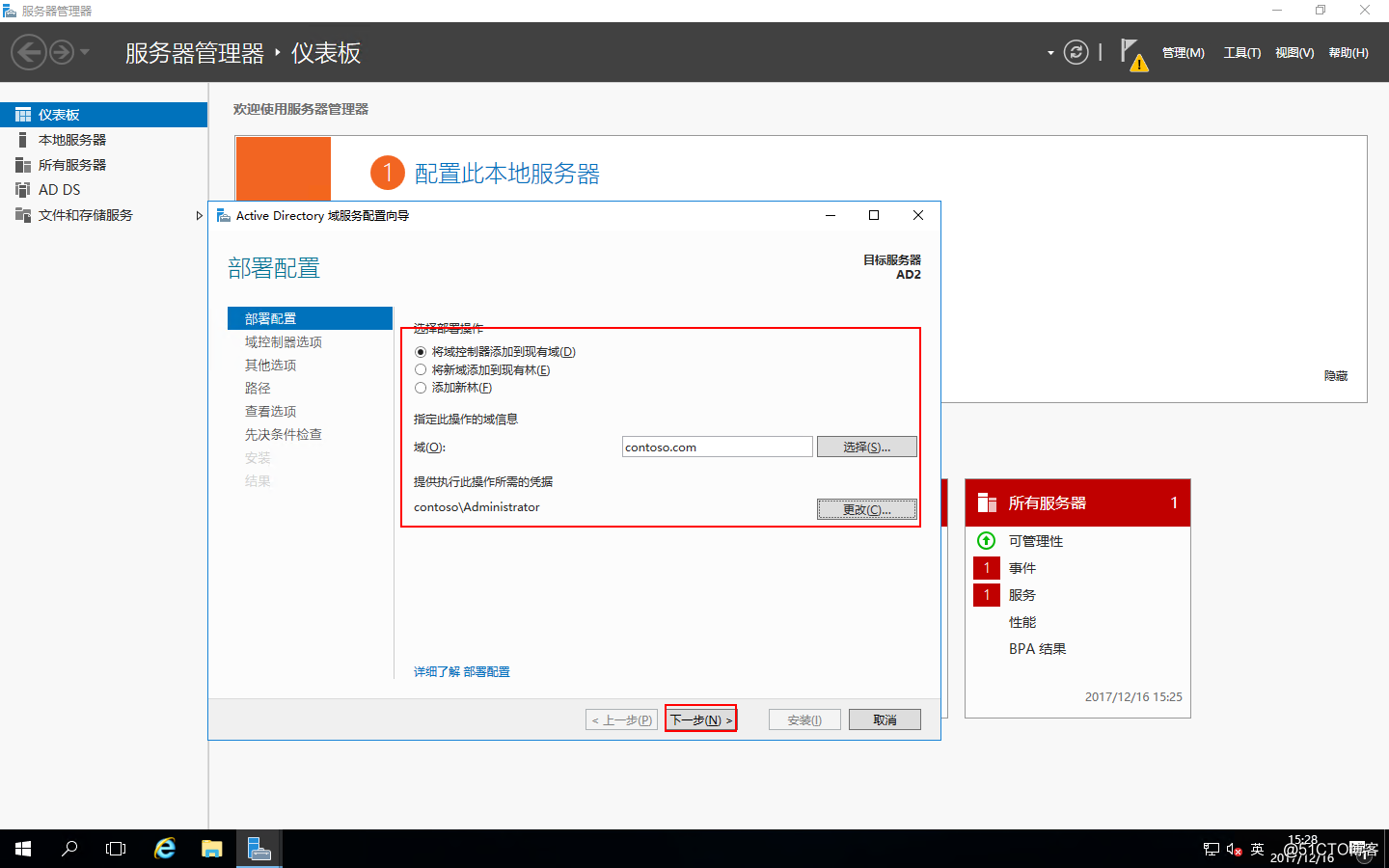Click the Server Manager taskbar icon
Image resolution: width=1389 pixels, height=868 pixels.
click(x=259, y=849)
